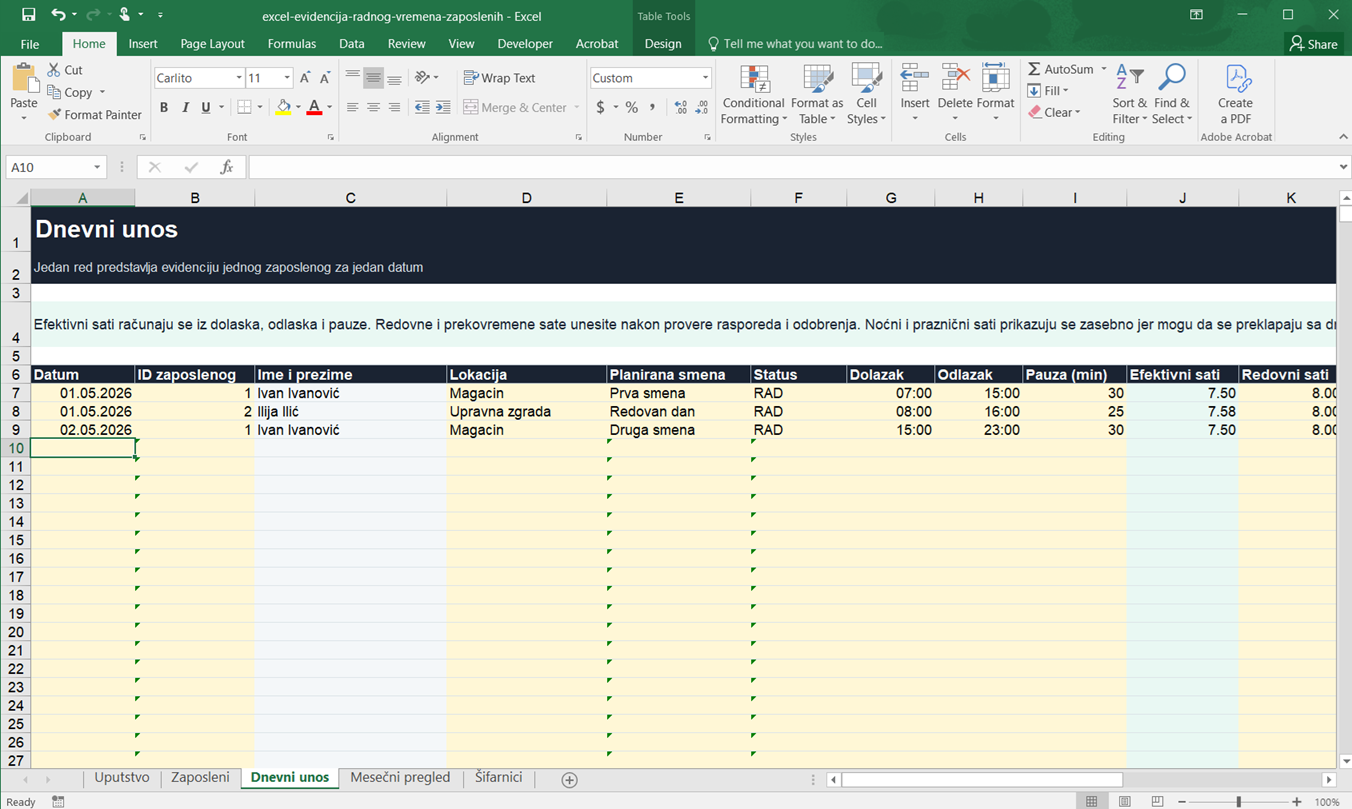Click the Paste clipboard icon

[x=24, y=78]
